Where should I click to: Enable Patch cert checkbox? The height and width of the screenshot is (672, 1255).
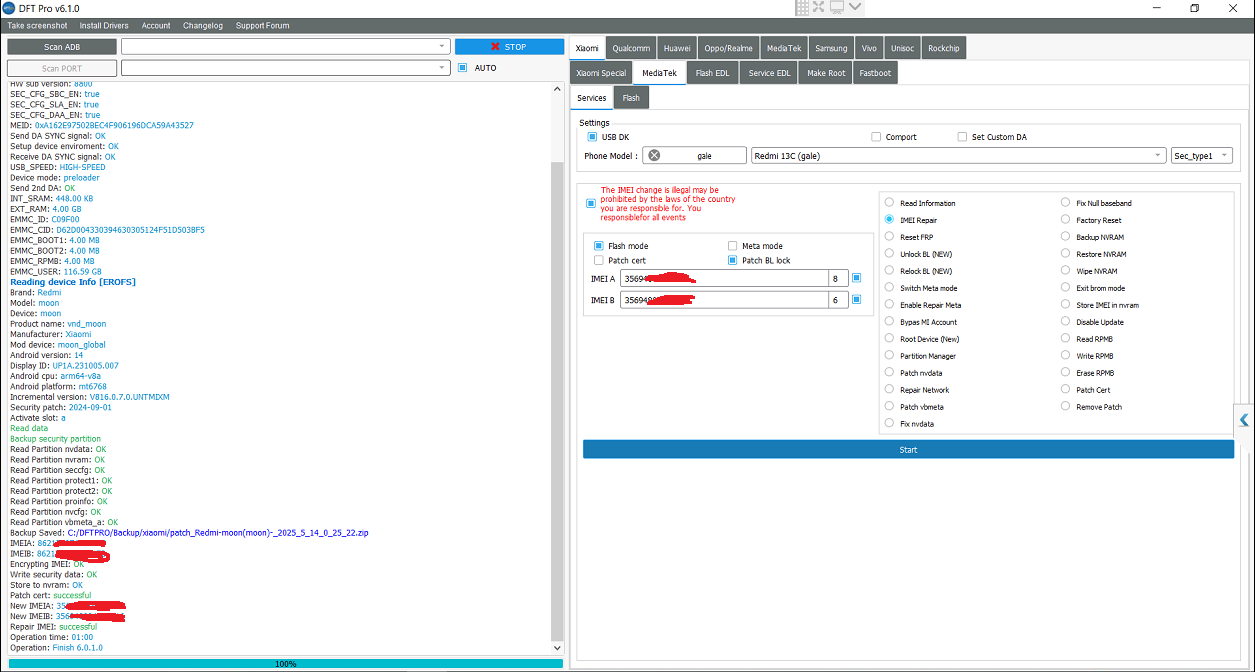598,260
